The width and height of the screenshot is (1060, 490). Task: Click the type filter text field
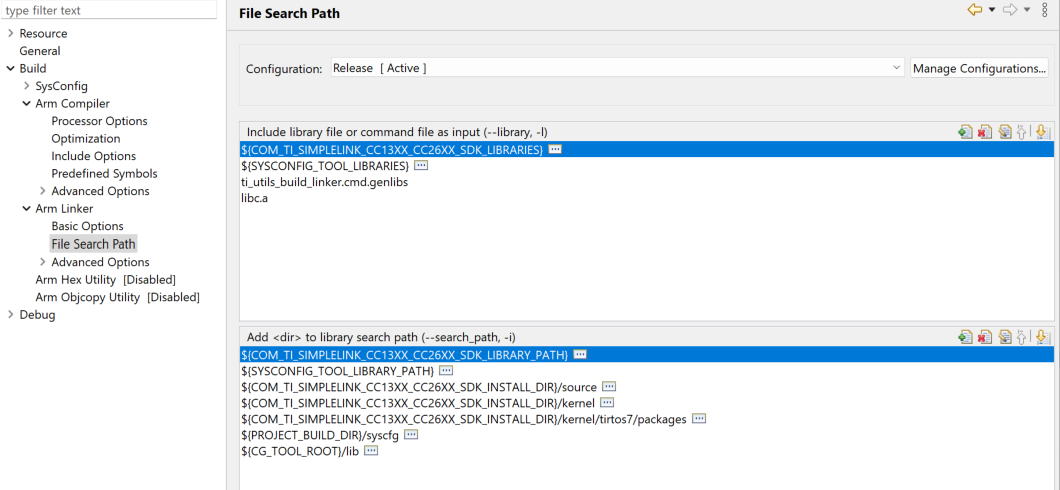pyautogui.click(x=109, y=10)
